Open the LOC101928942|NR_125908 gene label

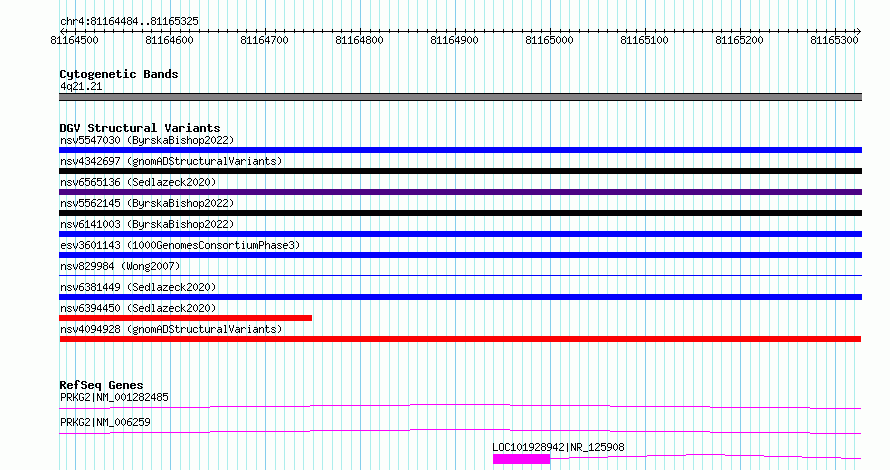point(558,447)
